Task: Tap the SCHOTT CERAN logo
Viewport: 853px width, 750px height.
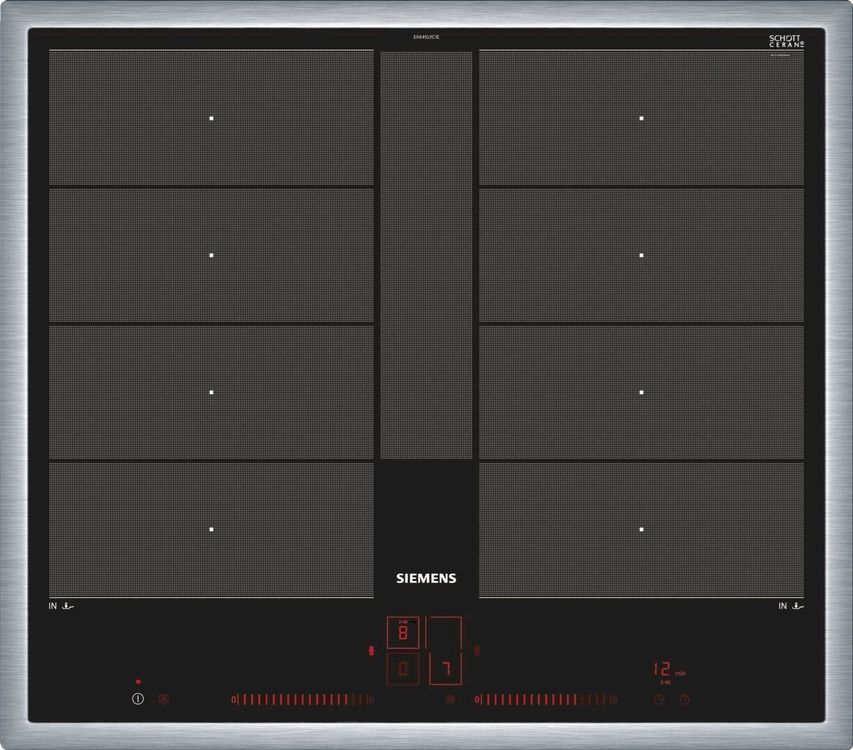Action: coord(786,41)
